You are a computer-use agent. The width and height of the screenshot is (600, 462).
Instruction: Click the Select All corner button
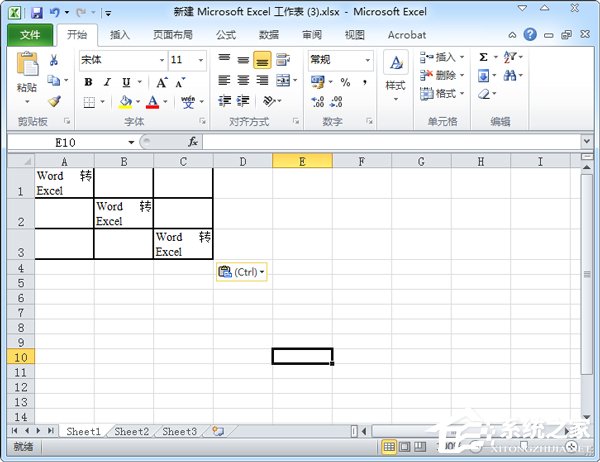pos(21,161)
